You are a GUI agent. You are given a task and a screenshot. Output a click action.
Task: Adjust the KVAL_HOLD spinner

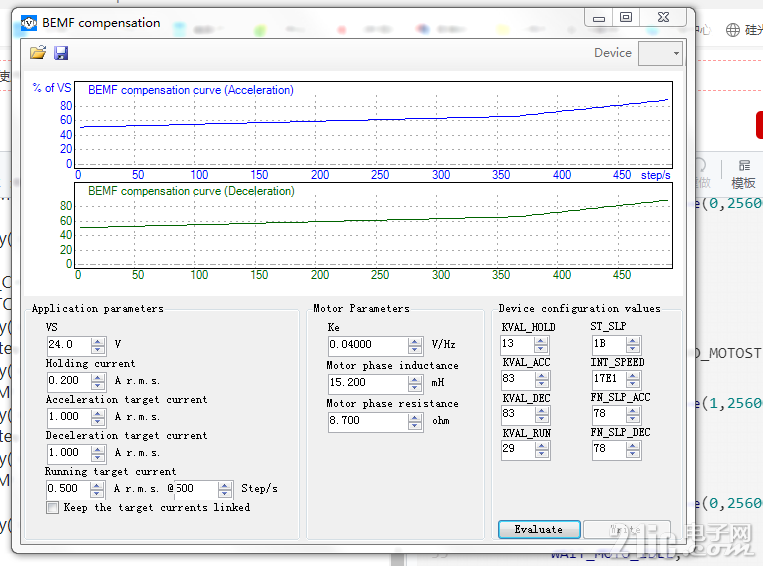click(541, 345)
